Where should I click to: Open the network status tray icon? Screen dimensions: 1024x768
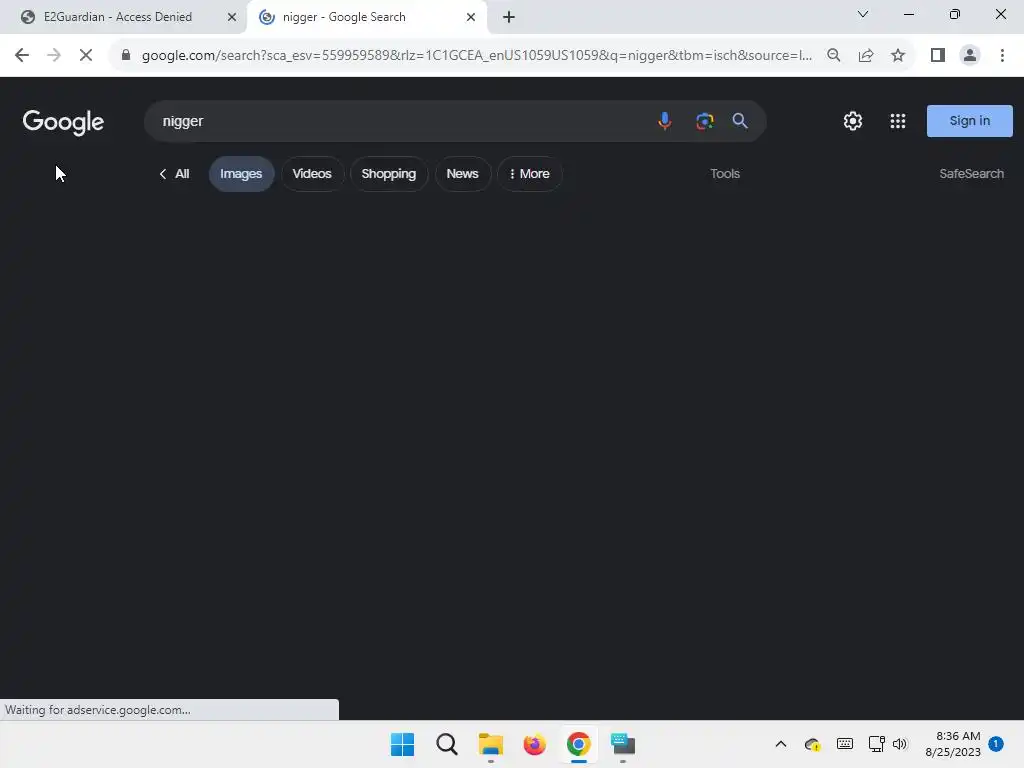point(876,744)
